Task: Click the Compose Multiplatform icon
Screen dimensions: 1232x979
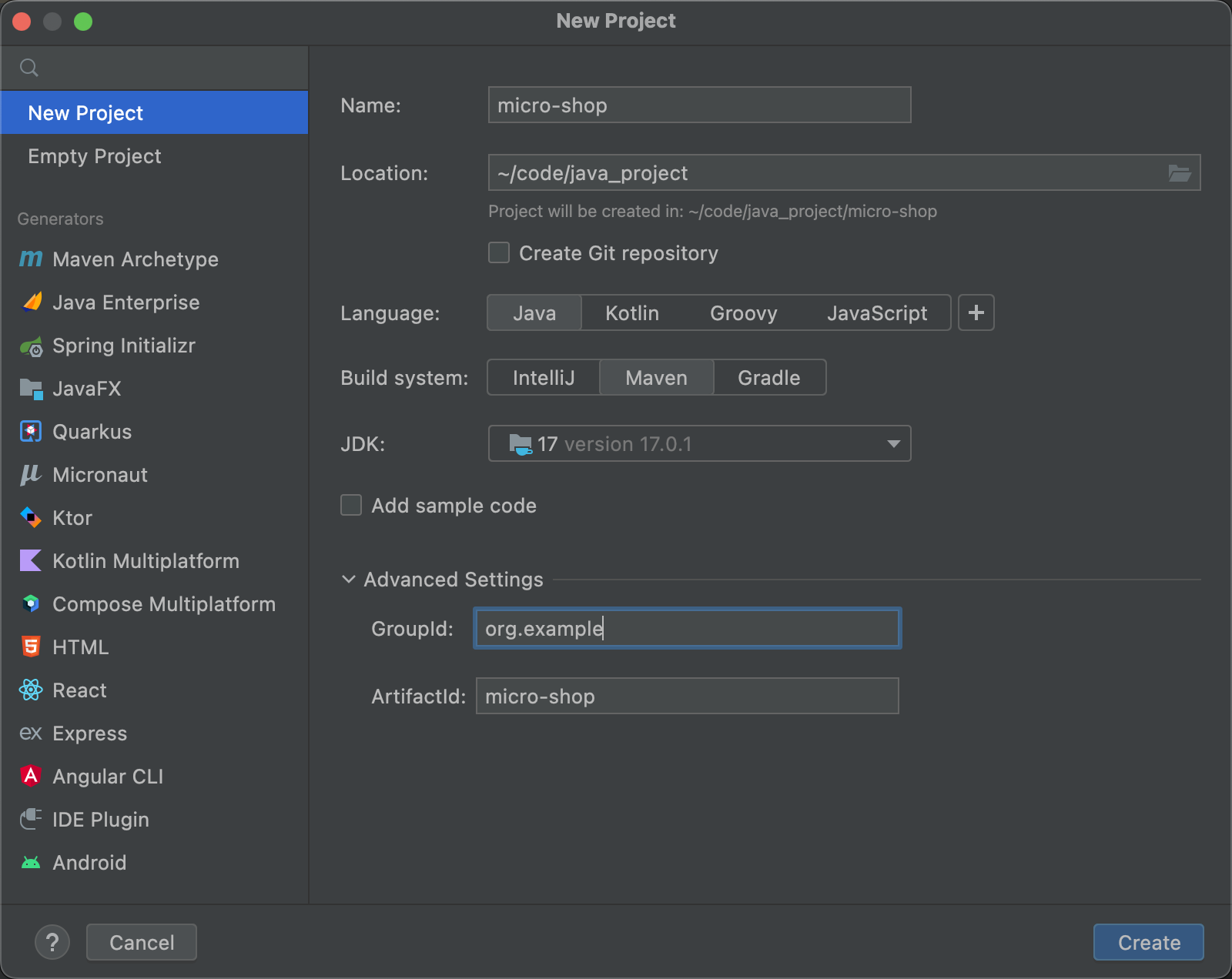Action: pos(31,604)
